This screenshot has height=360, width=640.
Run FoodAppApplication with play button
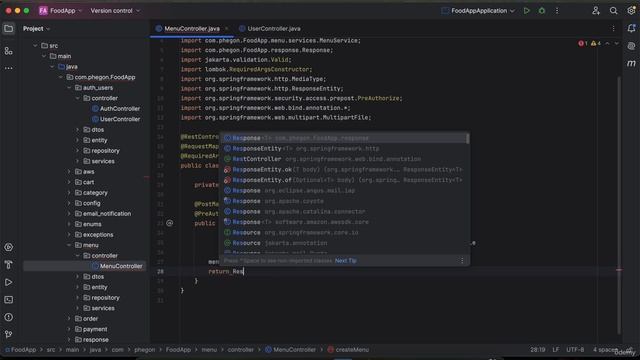527,11
